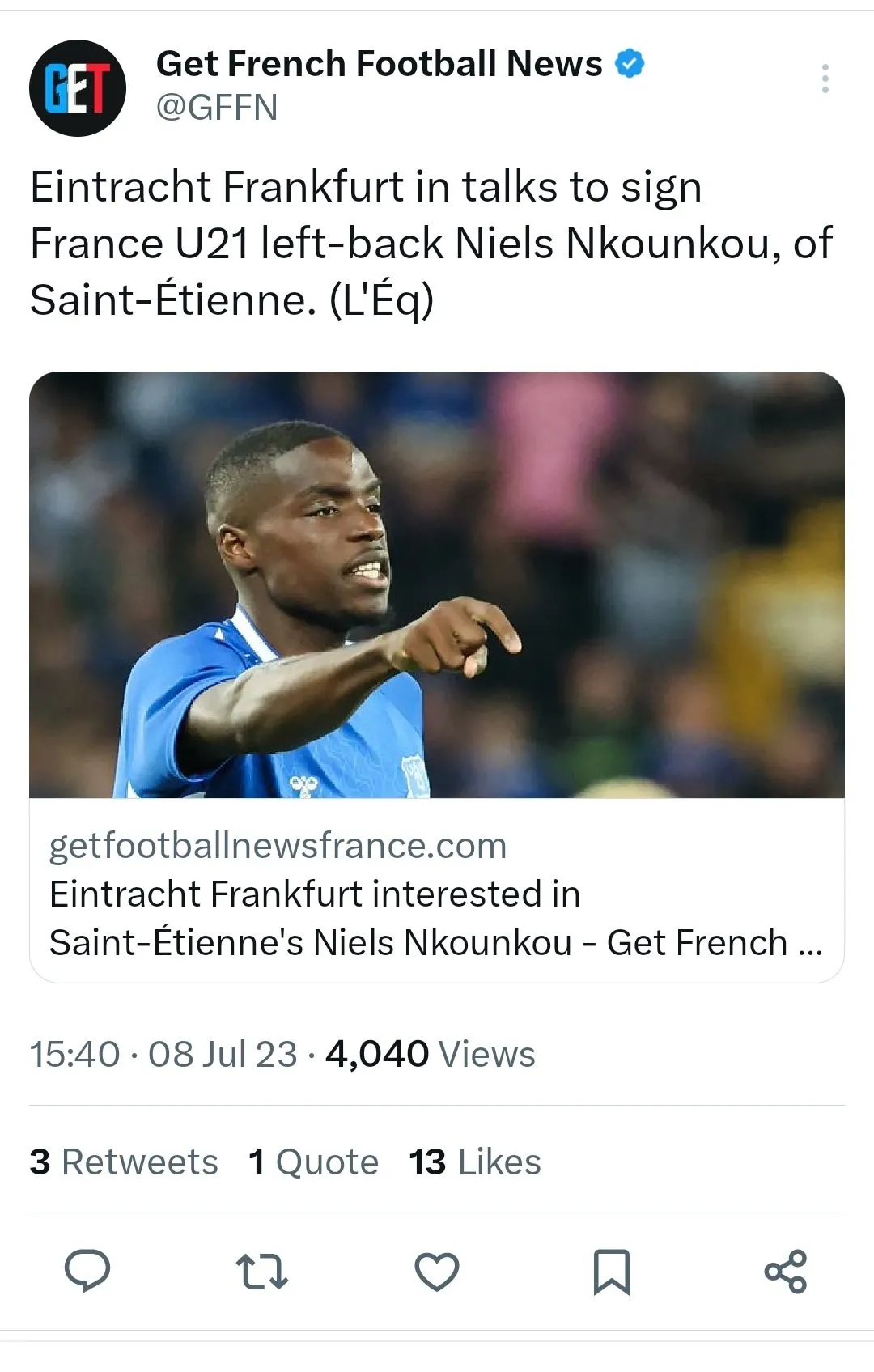Open the GET profile avatar

(x=78, y=88)
